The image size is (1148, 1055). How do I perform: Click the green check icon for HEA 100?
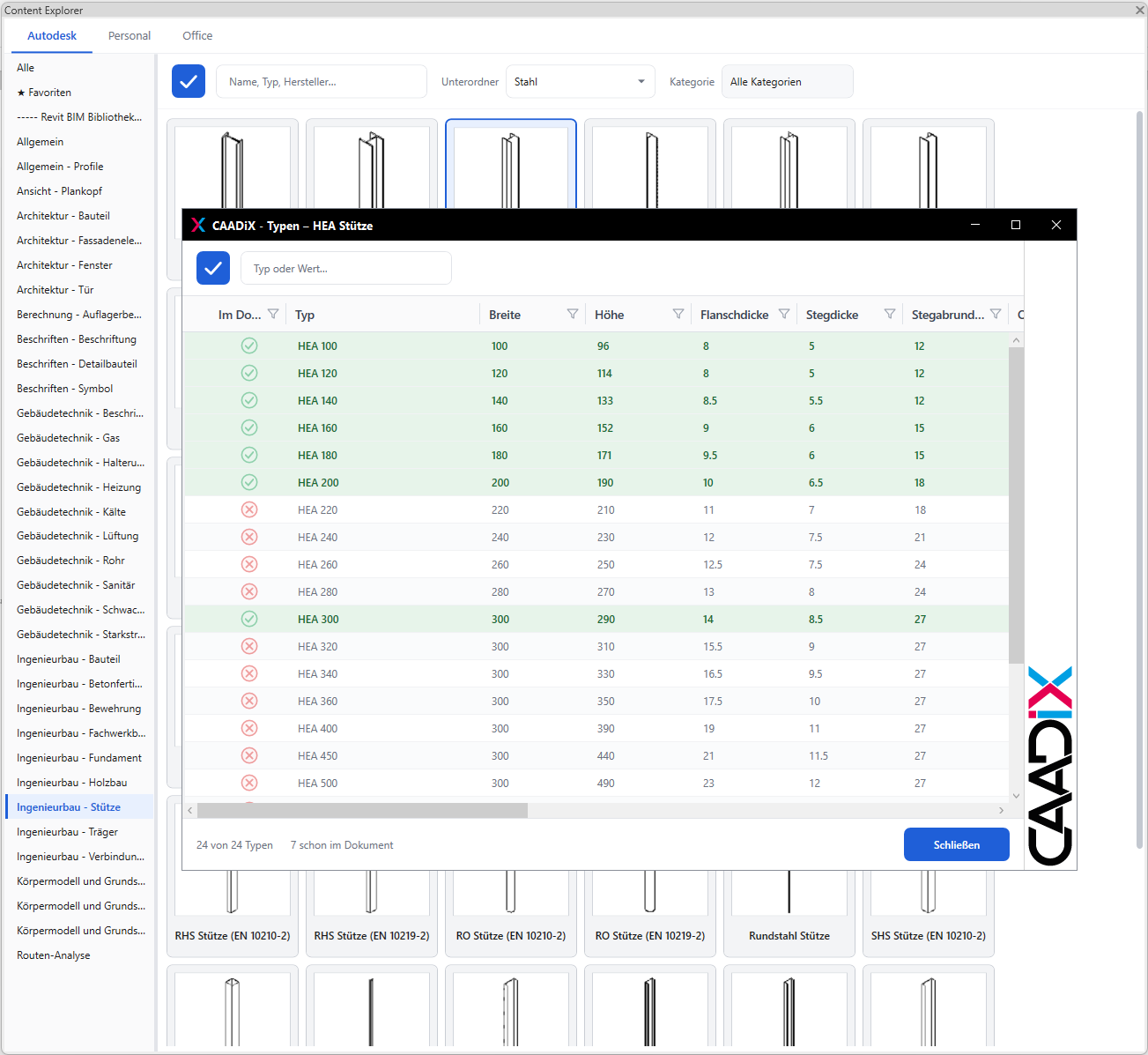pyautogui.click(x=249, y=345)
